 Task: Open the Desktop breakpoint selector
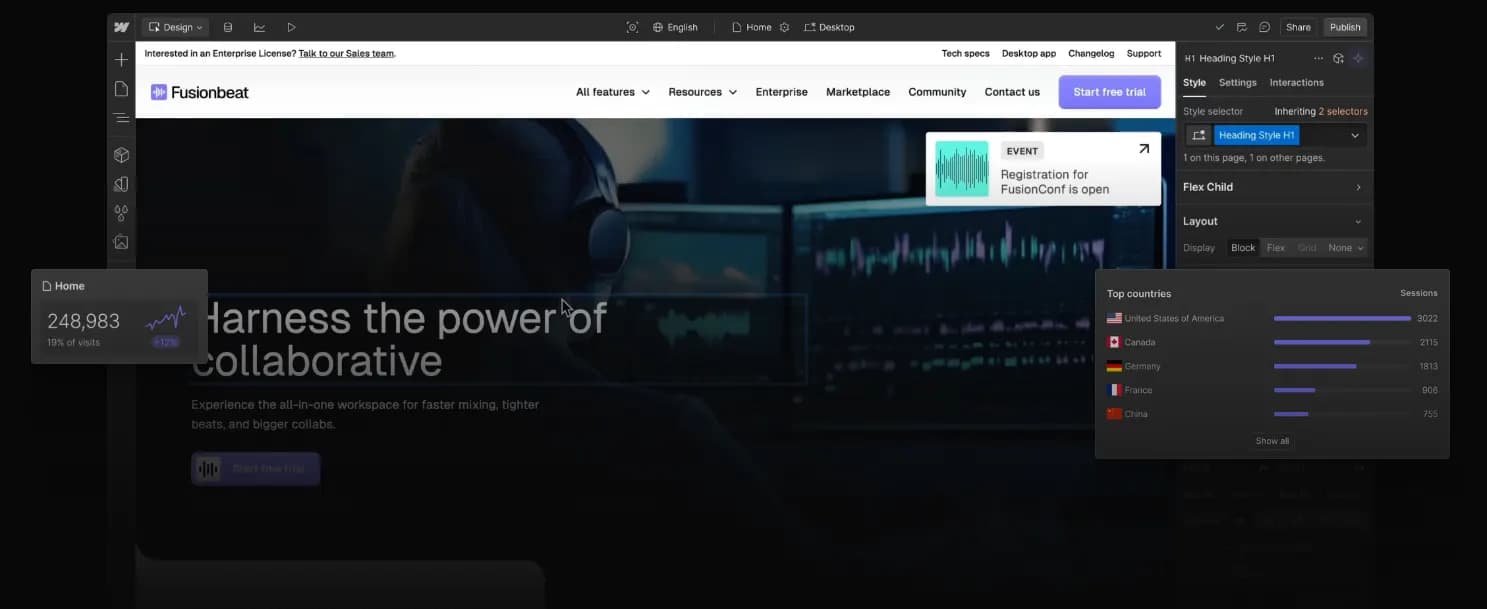pyautogui.click(x=829, y=27)
